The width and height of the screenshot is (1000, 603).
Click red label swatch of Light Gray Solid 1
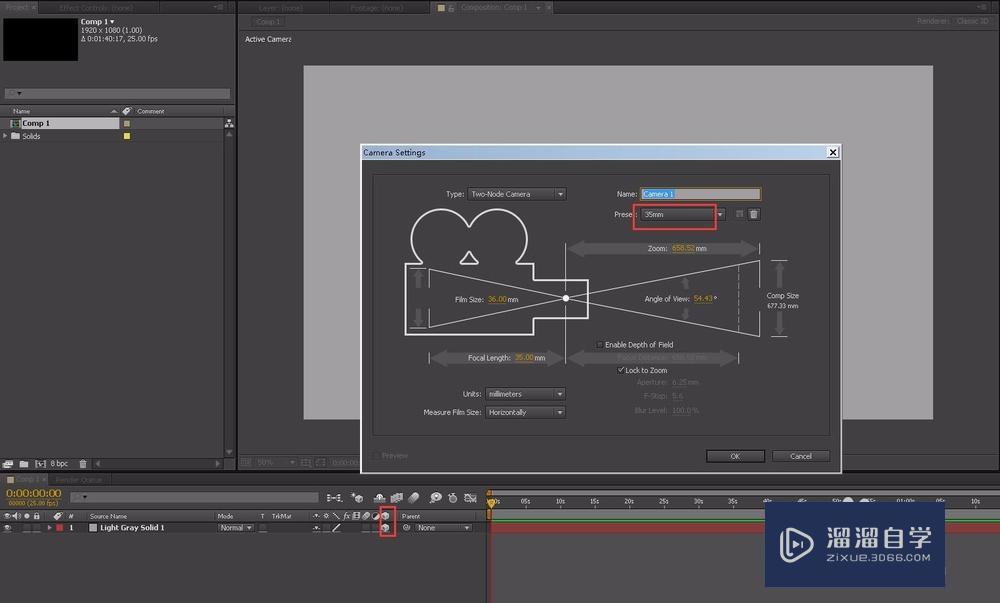click(59, 528)
